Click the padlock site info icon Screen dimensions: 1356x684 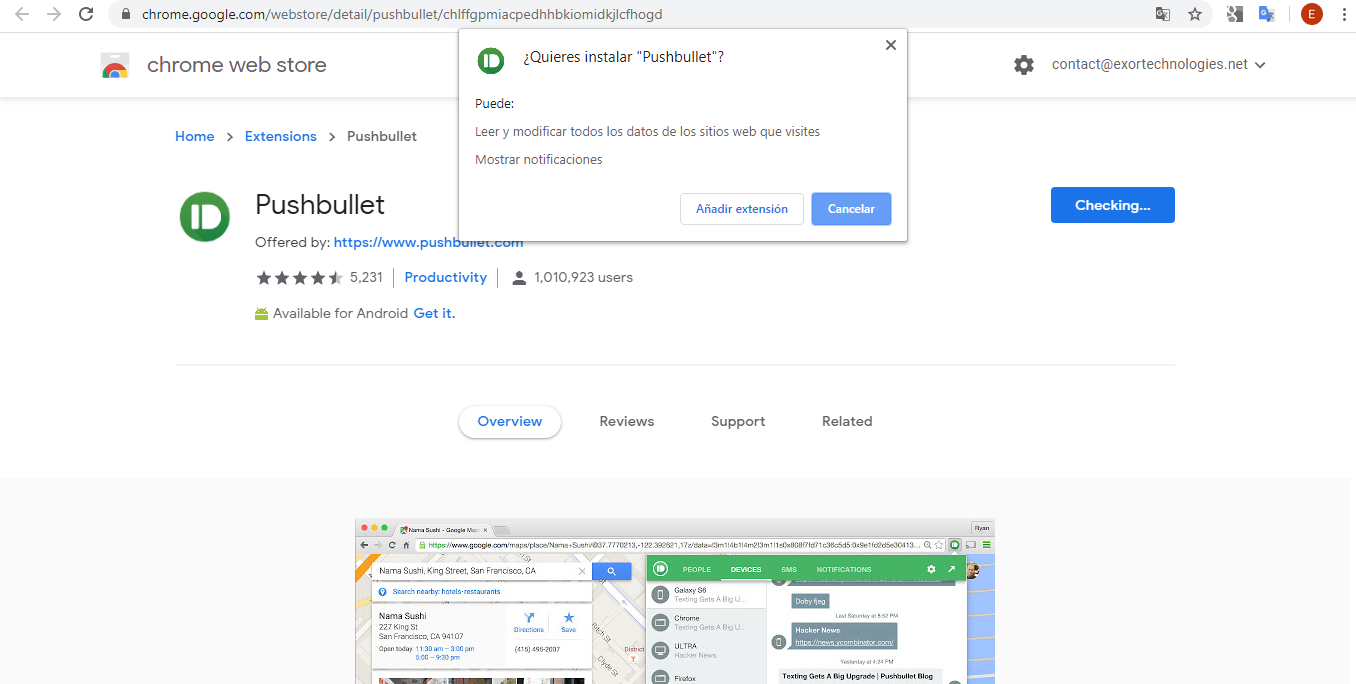(x=126, y=15)
